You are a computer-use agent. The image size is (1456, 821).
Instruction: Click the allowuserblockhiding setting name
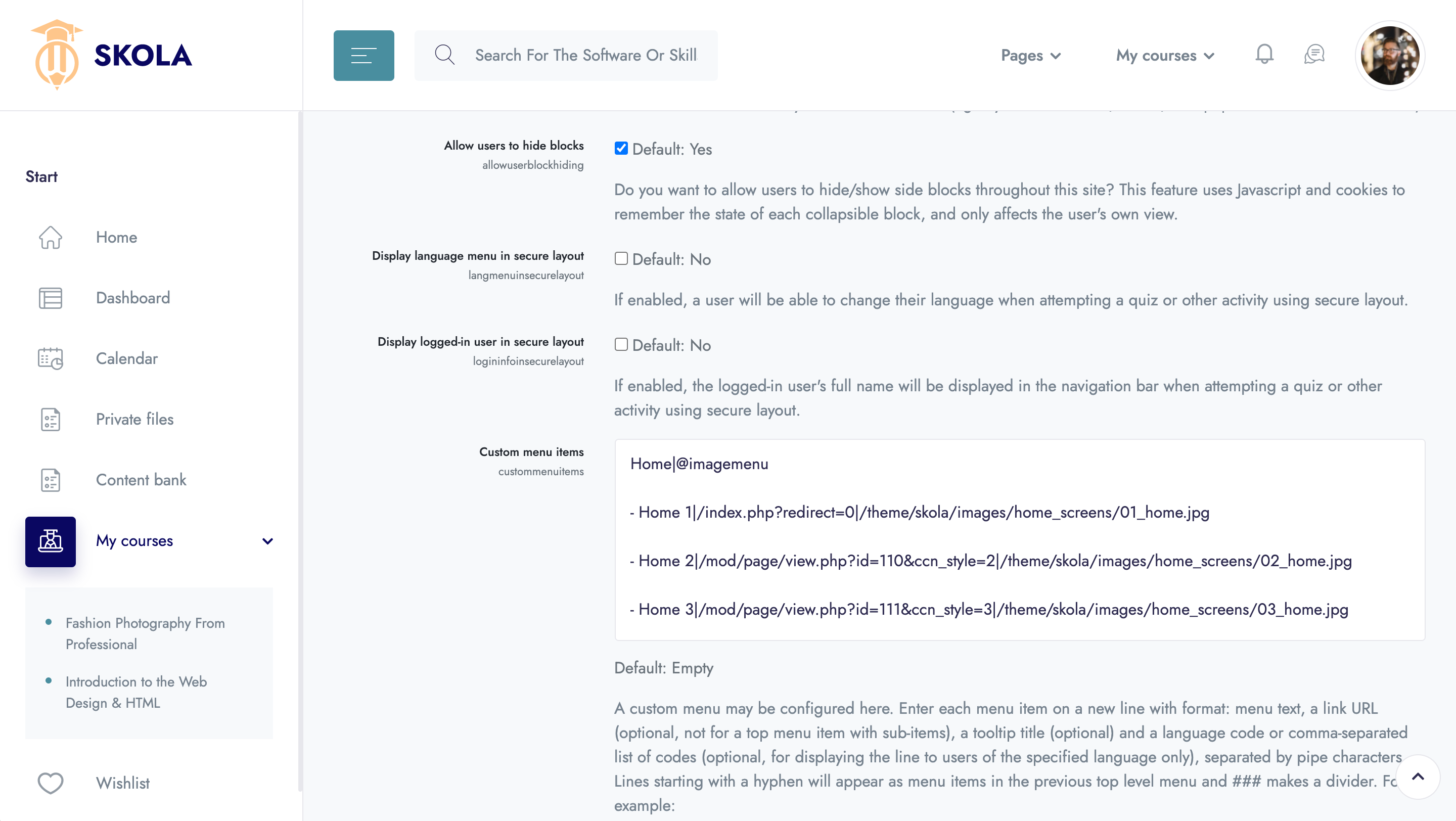pyautogui.click(x=532, y=165)
